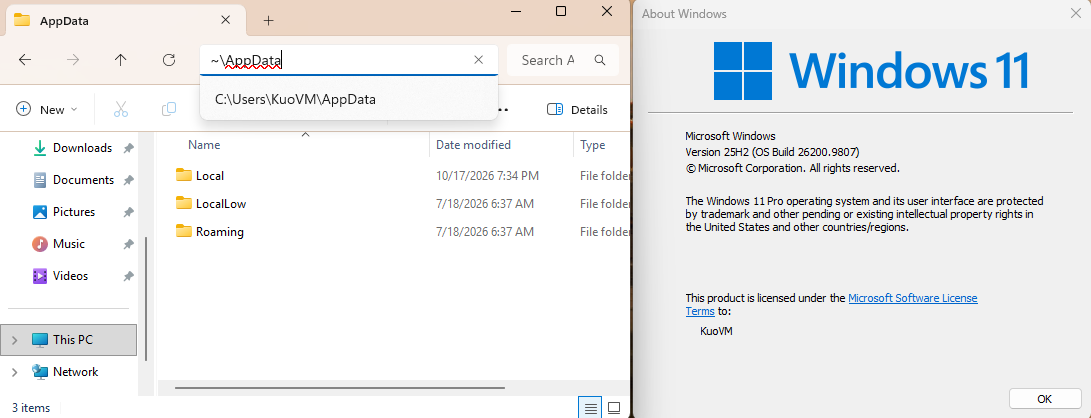Click the horizontal scrollbar in file list

pyautogui.click(x=340, y=387)
